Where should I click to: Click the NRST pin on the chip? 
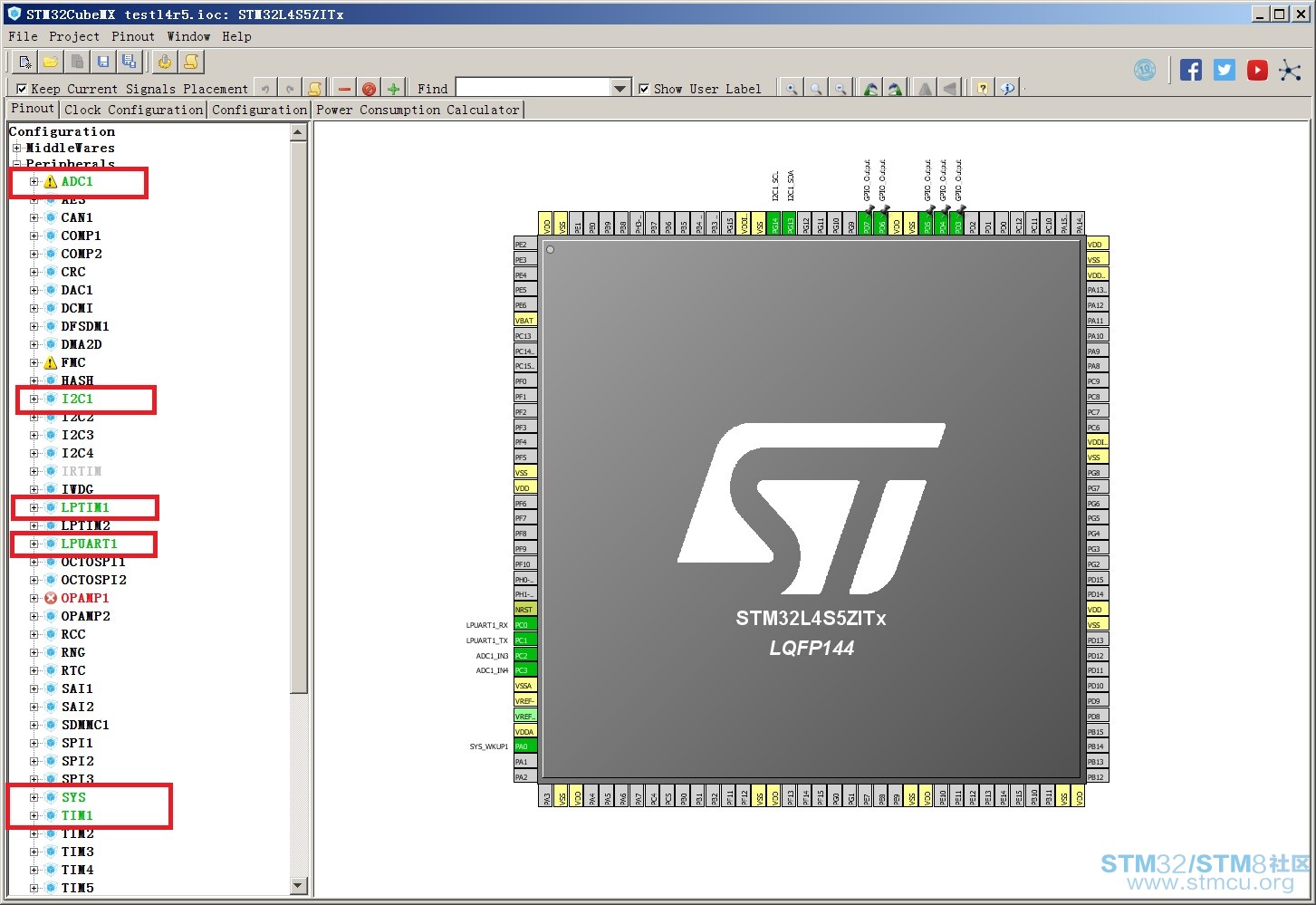point(525,610)
